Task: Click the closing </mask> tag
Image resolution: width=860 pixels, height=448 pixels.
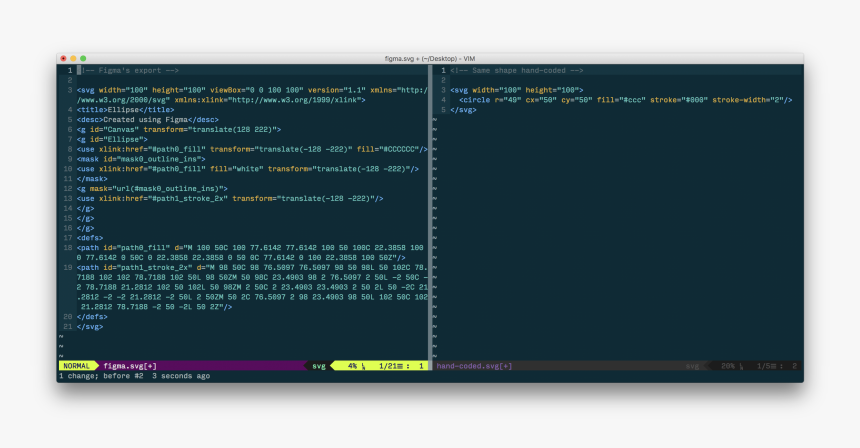Action: point(92,179)
